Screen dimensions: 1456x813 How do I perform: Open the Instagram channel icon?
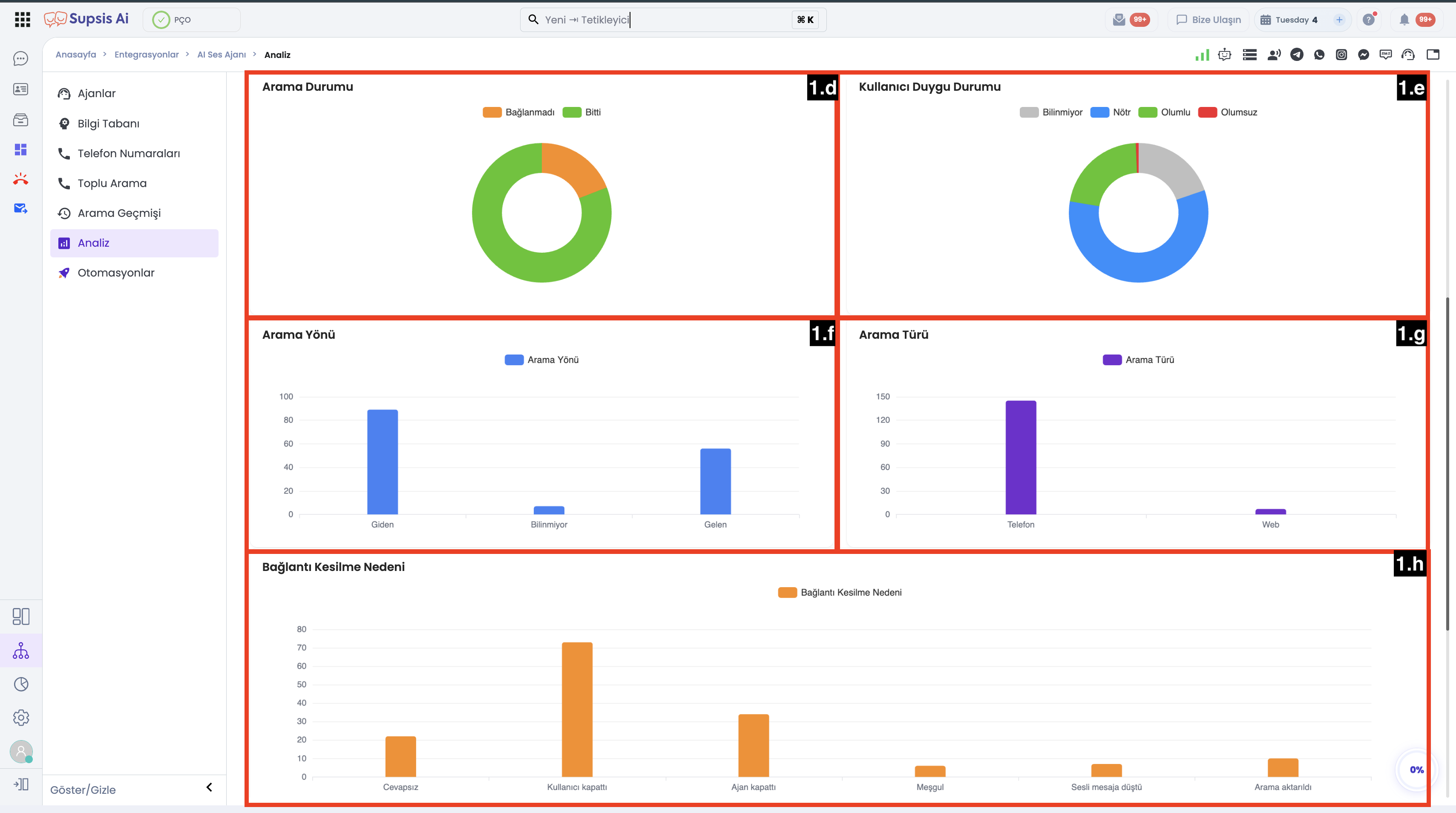pyautogui.click(x=1341, y=55)
